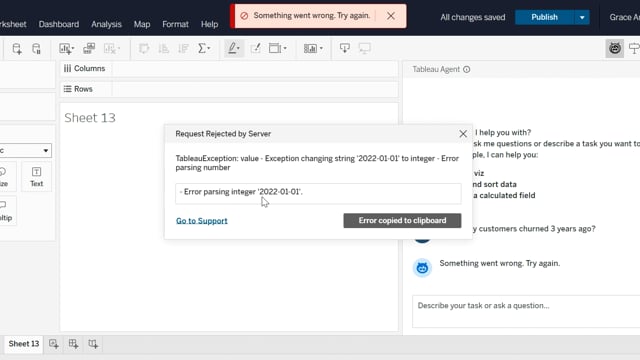Select the 'Error copied to clipboard' button
The image size is (640, 360).
pyautogui.click(x=402, y=220)
